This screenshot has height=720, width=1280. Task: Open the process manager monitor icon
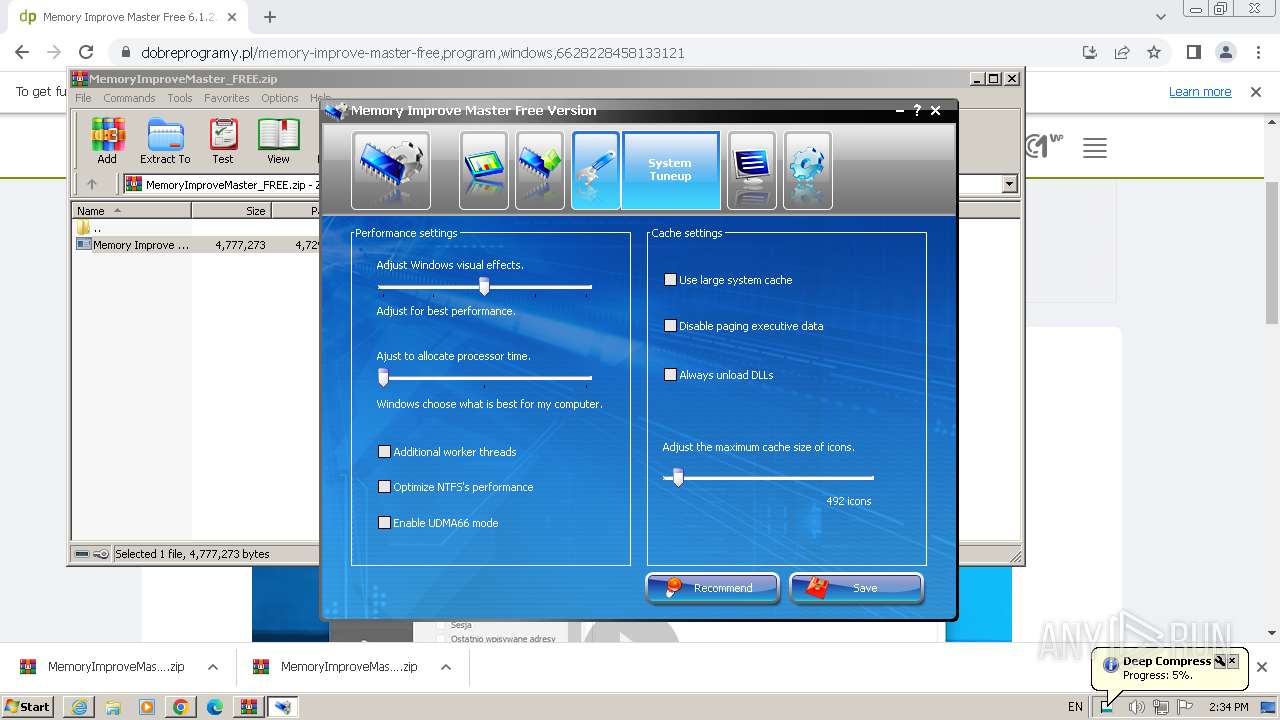click(x=752, y=170)
